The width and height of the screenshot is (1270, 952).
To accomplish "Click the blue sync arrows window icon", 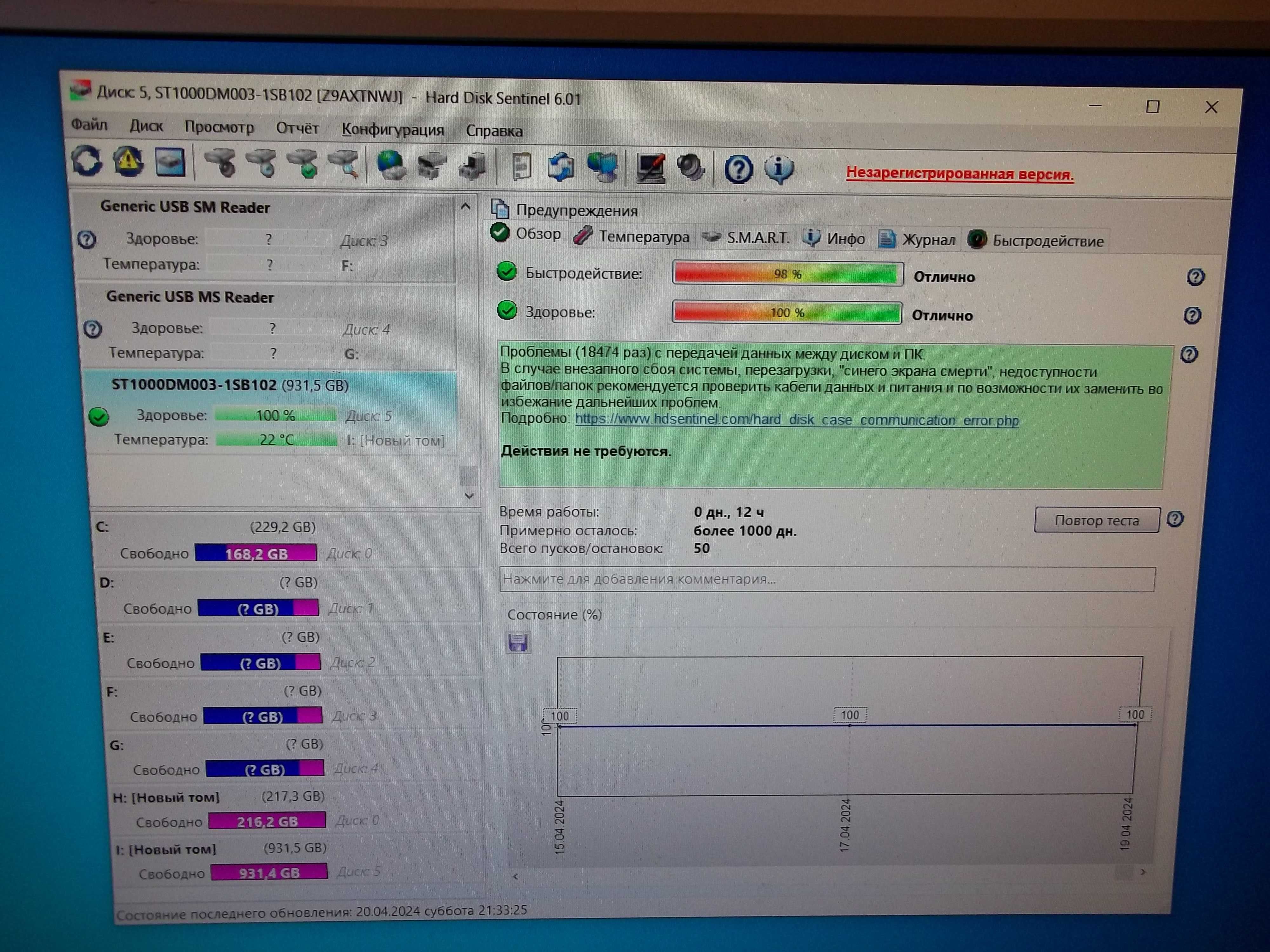I will (x=561, y=168).
